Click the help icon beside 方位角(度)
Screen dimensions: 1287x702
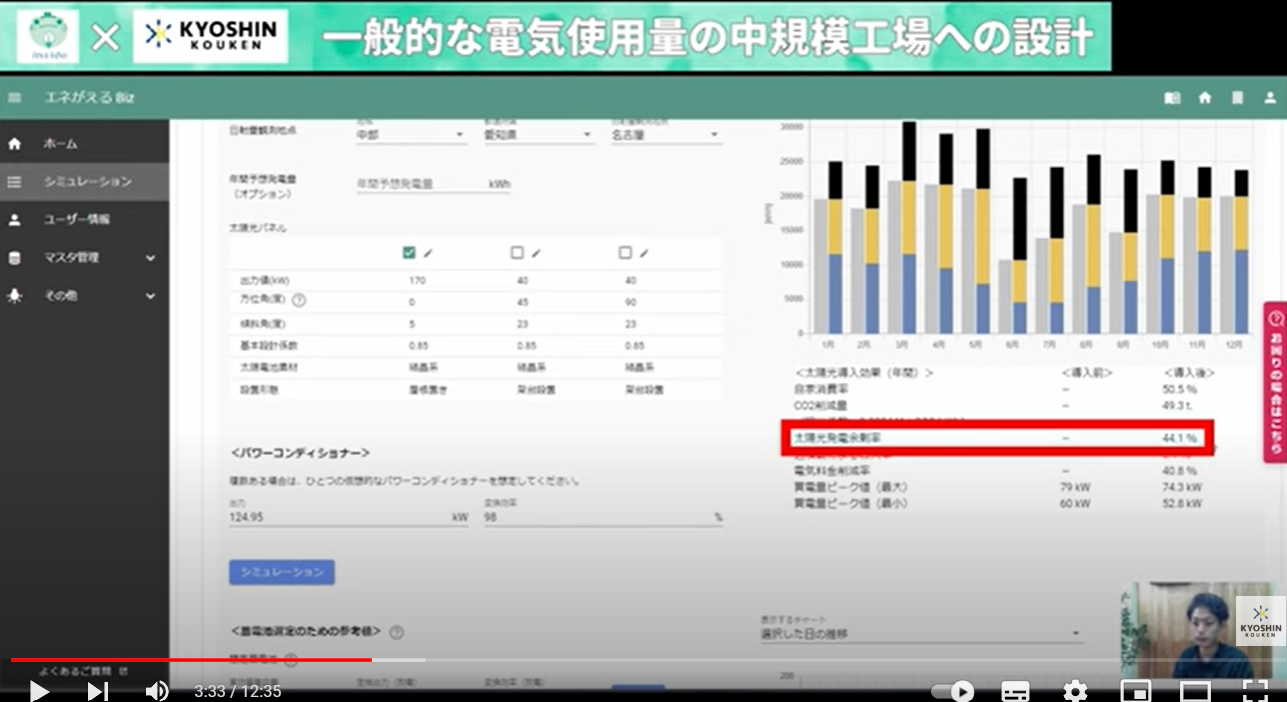[299, 300]
